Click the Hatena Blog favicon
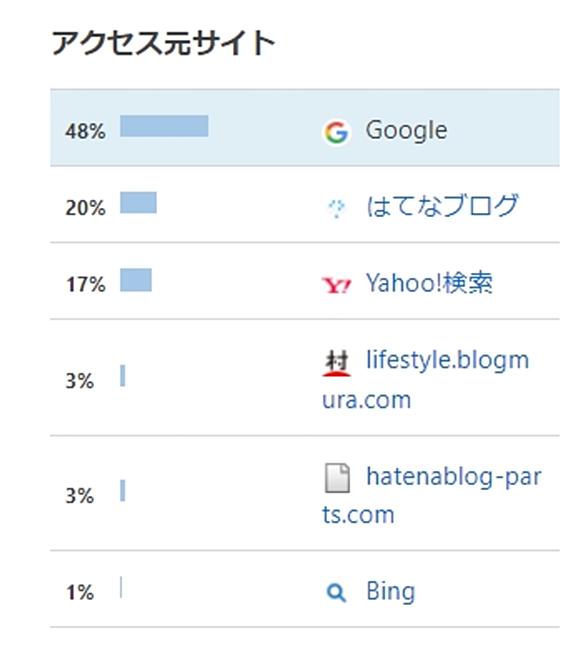This screenshot has height=656, width=586. [336, 208]
